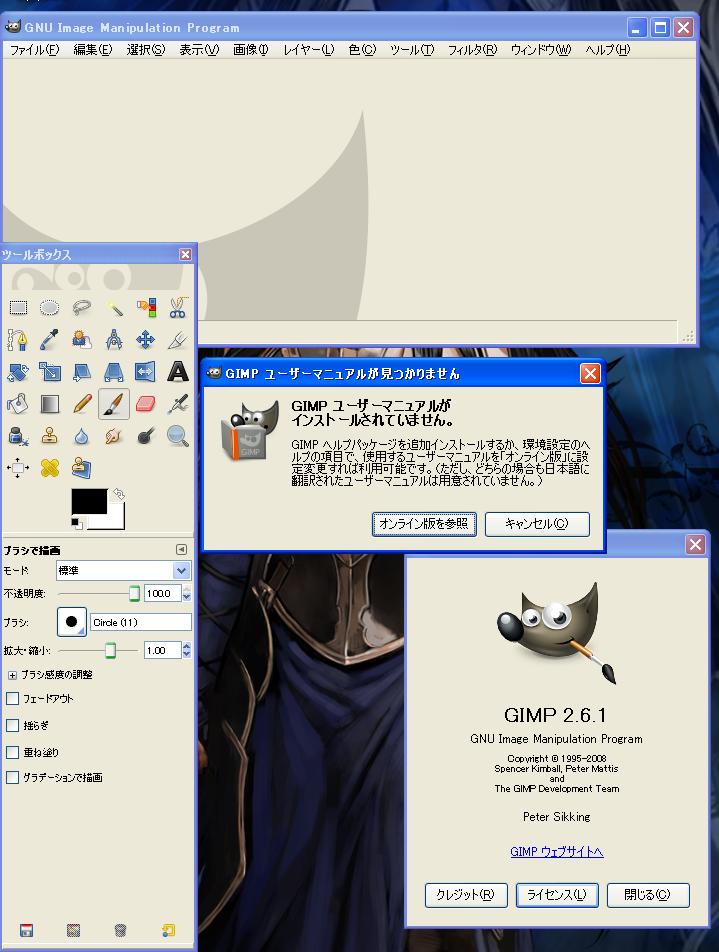The height and width of the screenshot is (952, 719).
Task: Enable the グラデーションで描画 checkbox
Action: point(12,778)
